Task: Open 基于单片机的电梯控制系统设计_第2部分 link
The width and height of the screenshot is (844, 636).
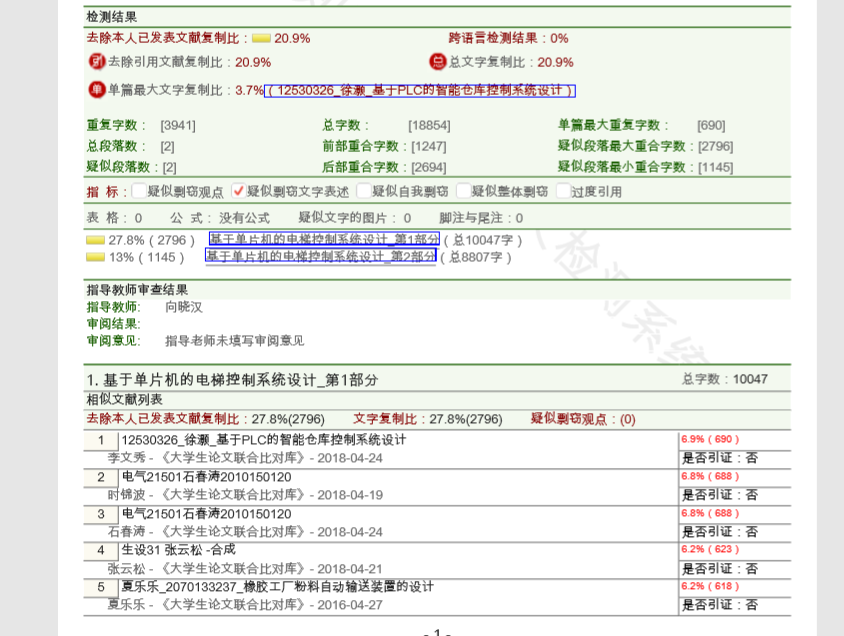Action: [x=321, y=256]
